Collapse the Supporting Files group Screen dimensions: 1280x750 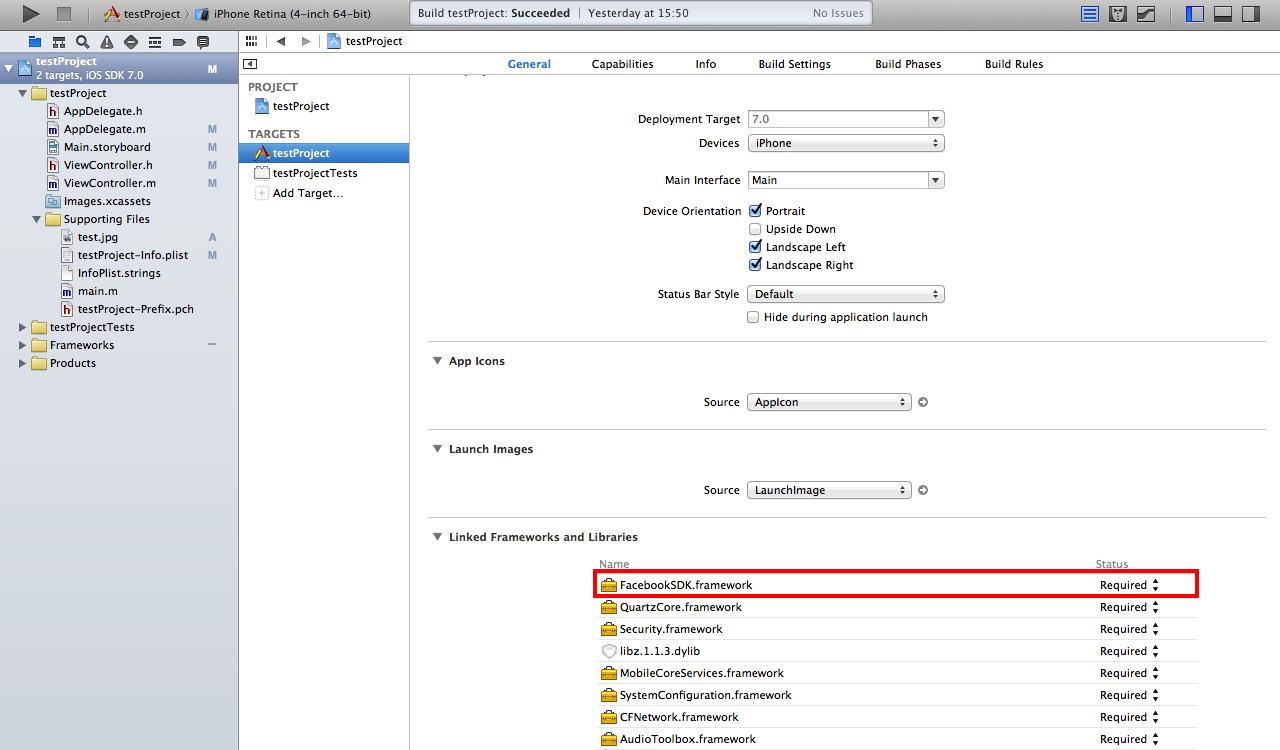(37, 219)
